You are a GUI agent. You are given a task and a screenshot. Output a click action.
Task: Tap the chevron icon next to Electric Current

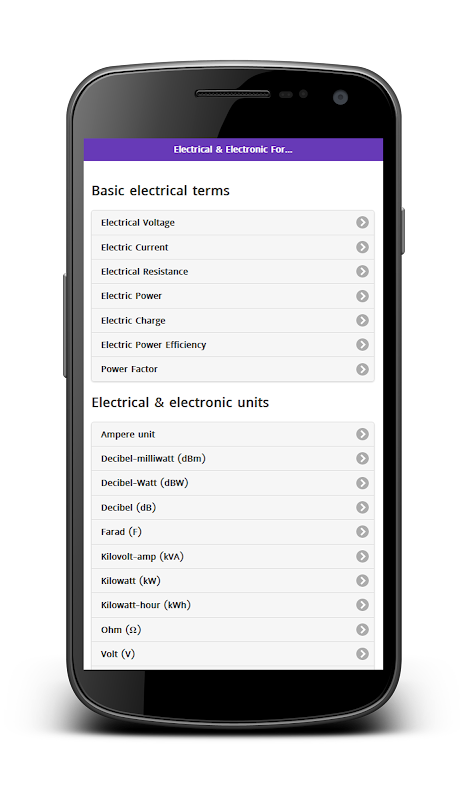(362, 247)
